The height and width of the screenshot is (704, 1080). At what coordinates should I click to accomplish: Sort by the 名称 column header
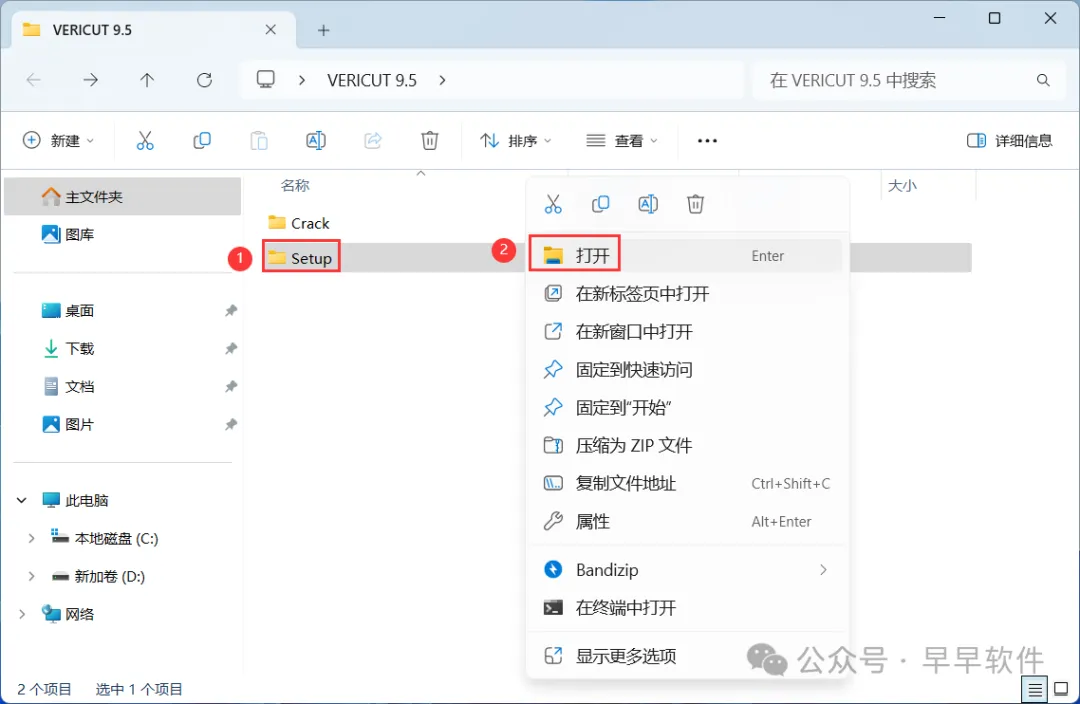click(295, 185)
